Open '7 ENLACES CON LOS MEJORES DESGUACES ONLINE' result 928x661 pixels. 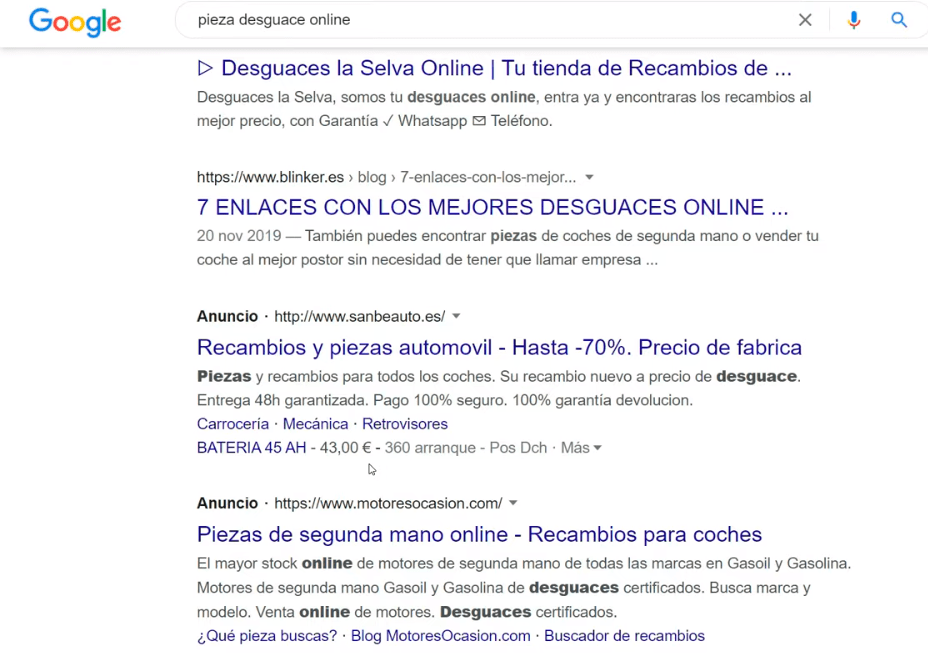(492, 207)
